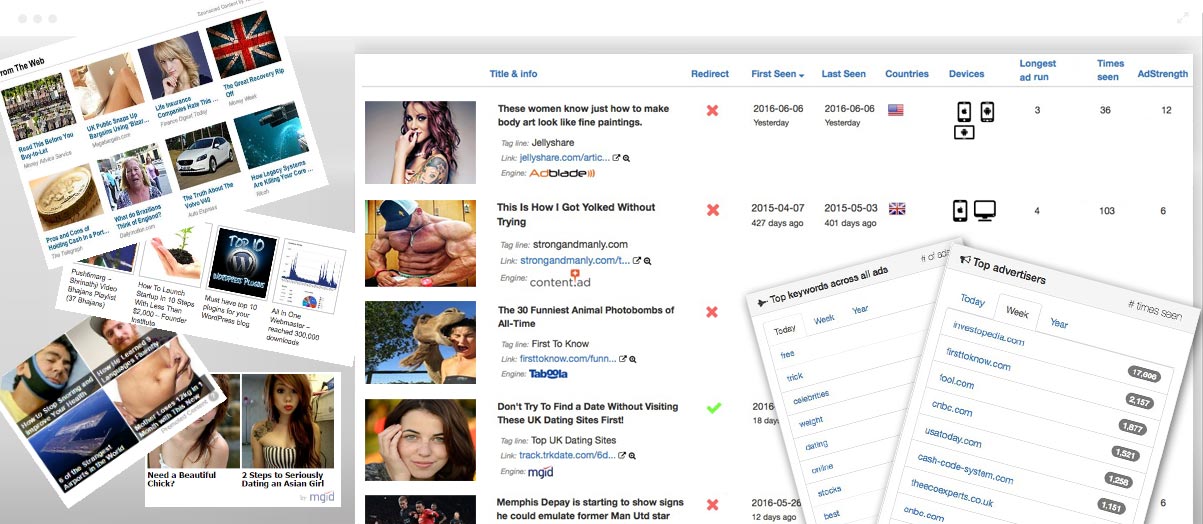Select Year tab in Top advertisers
Image resolution: width=1203 pixels, height=524 pixels.
click(x=1059, y=323)
